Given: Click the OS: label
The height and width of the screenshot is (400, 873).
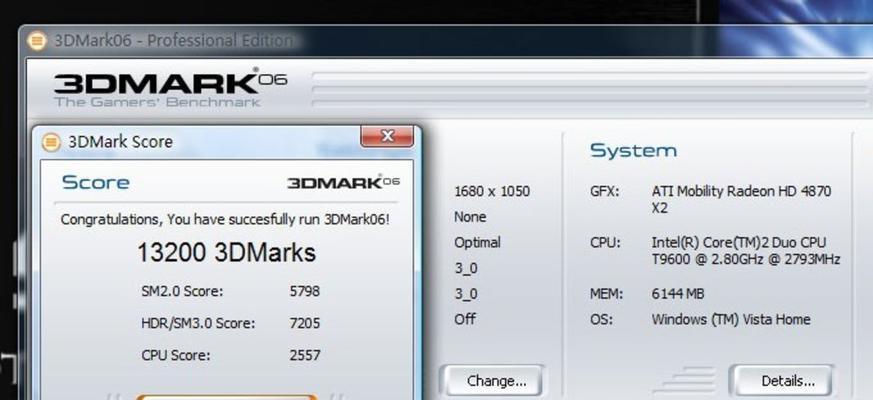Looking at the screenshot, I should 601,319.
